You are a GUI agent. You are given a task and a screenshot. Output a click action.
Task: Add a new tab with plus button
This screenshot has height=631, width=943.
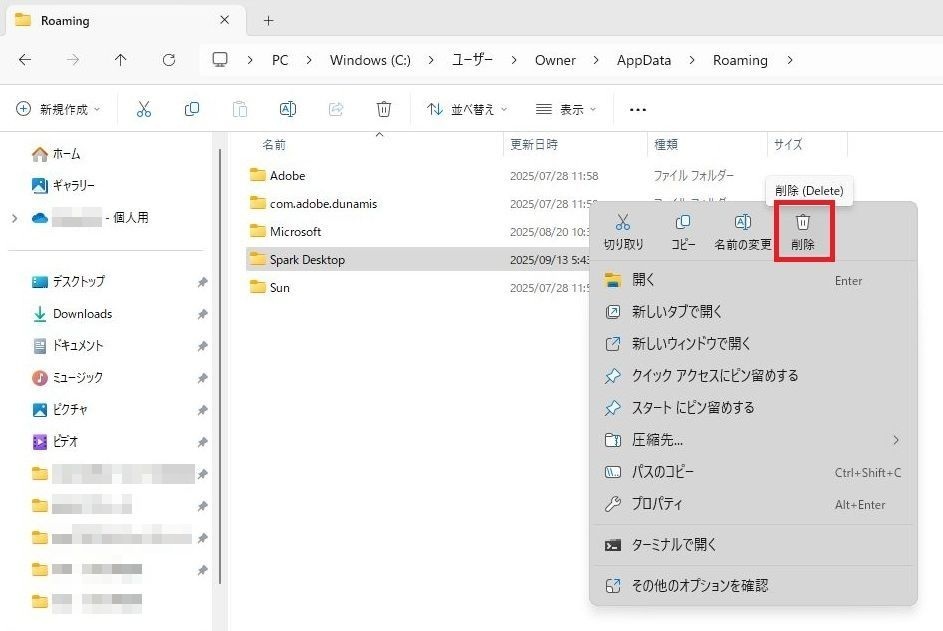point(268,20)
